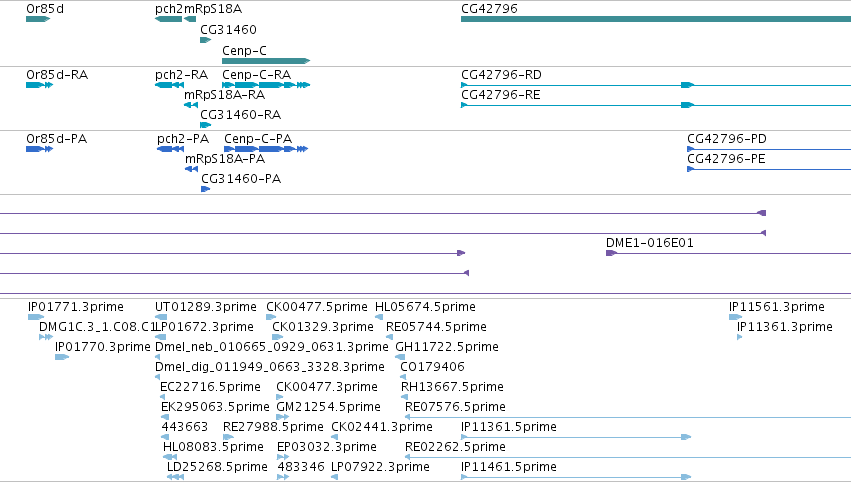Viewport: 851px width, 482px height.
Task: Select the Cenp-C-RA transcript glyph
Action: (266, 85)
